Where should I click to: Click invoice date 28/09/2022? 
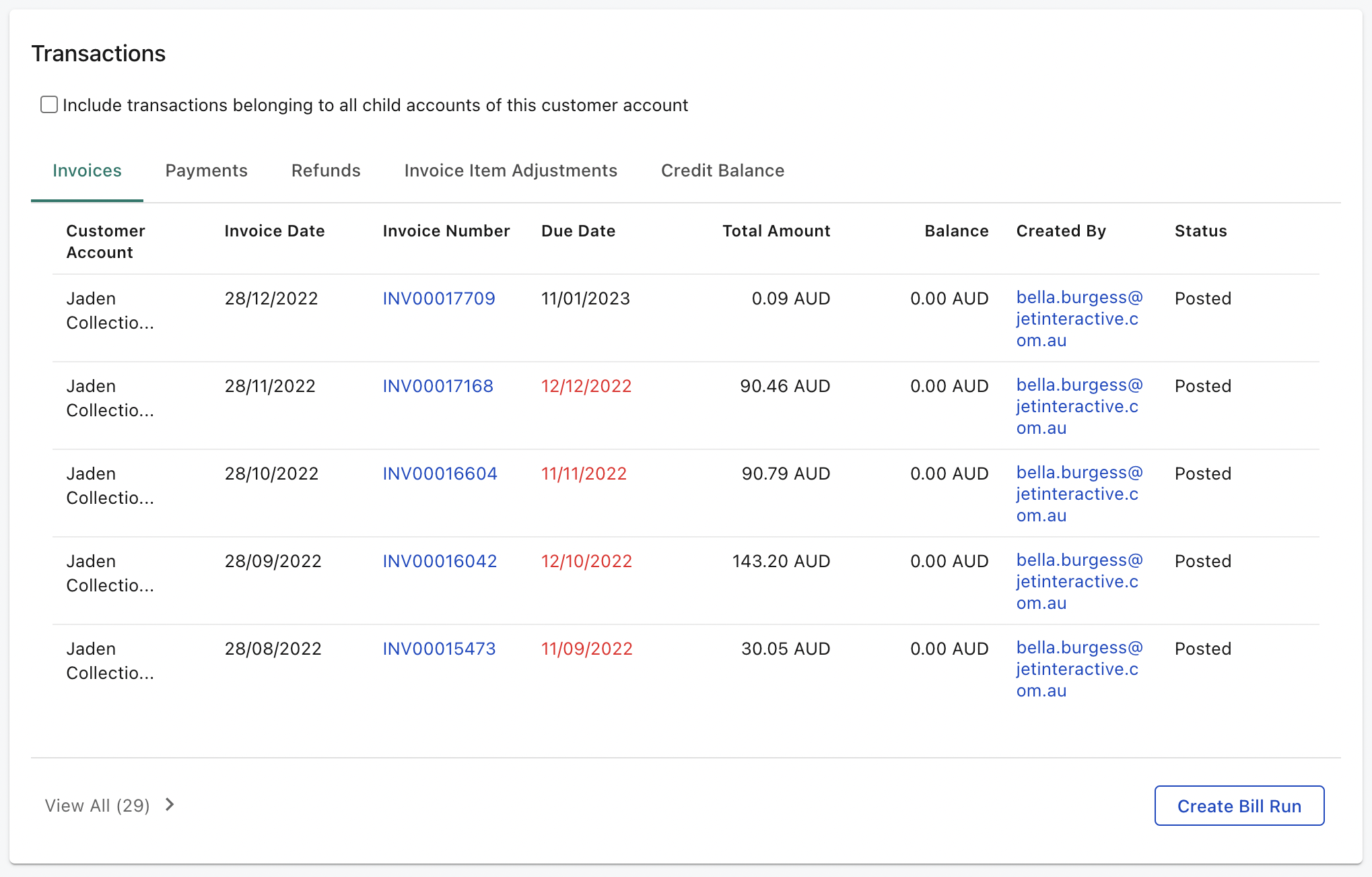(273, 561)
